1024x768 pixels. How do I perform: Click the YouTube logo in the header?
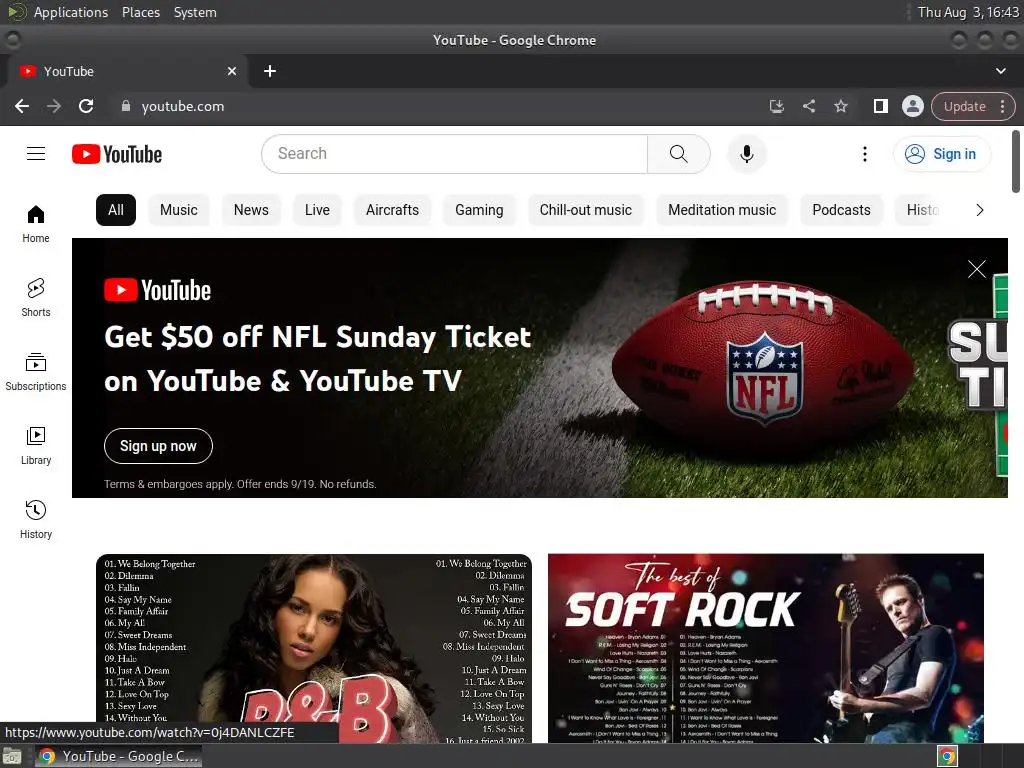[117, 154]
